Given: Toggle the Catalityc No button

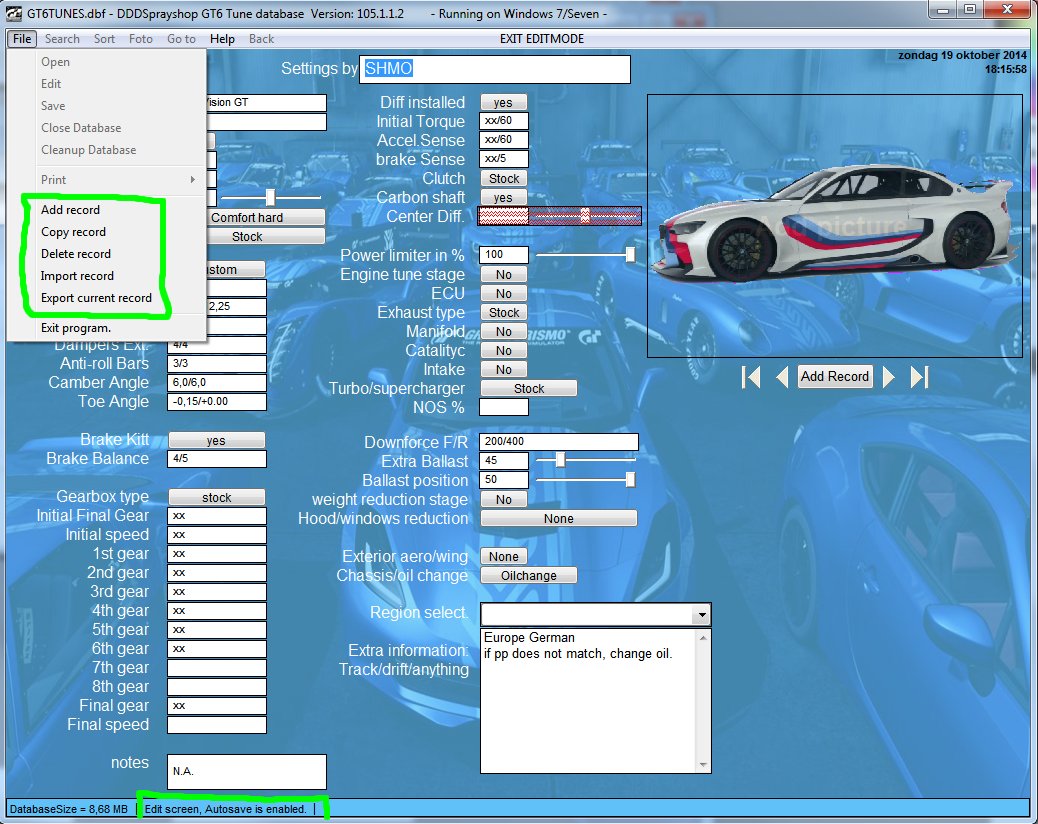Looking at the screenshot, I should tap(504, 351).
